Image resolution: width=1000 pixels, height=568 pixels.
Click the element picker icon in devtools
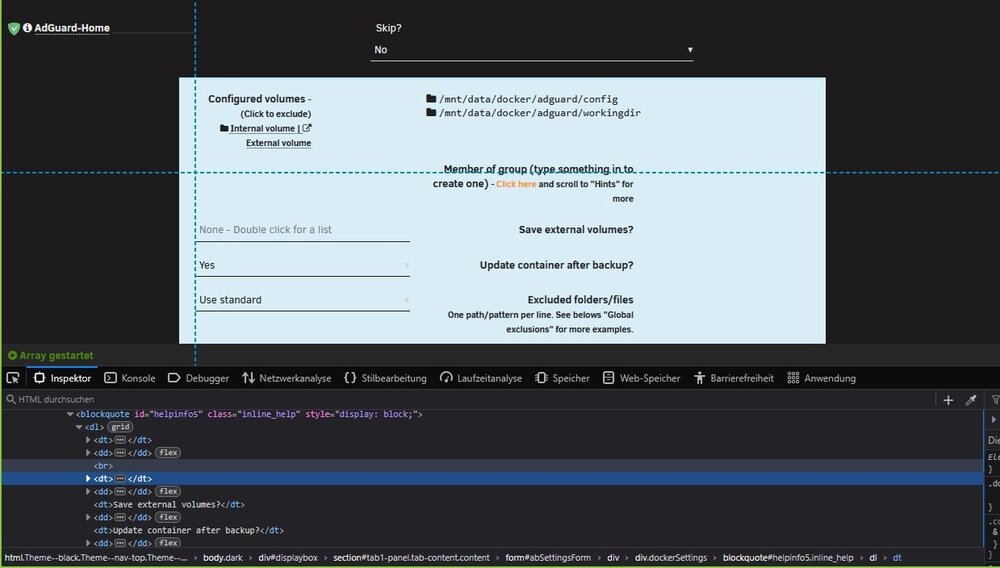[x=13, y=378]
